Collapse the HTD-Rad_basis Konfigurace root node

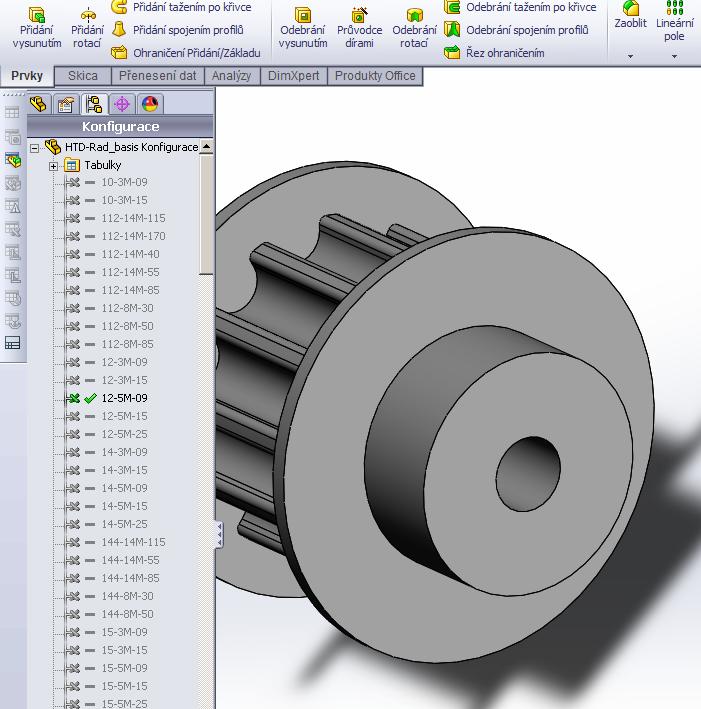(35, 147)
